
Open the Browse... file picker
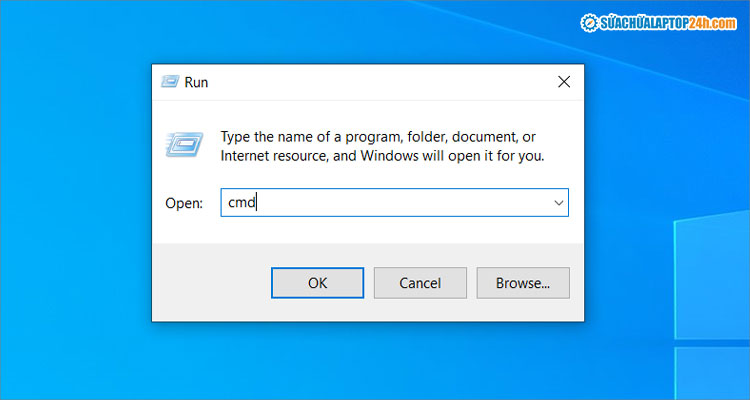[523, 283]
